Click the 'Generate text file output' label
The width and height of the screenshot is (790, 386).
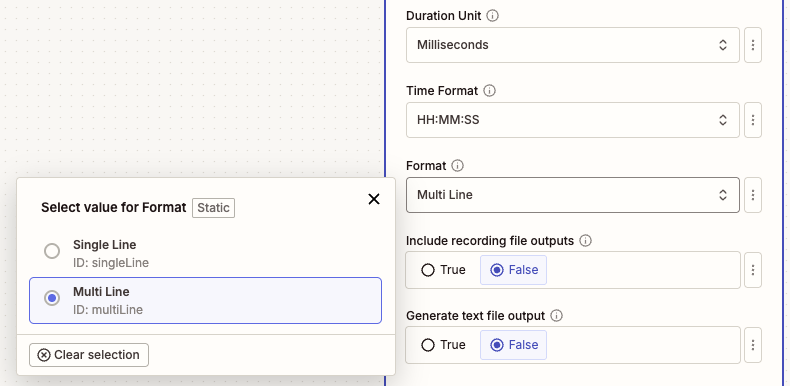click(476, 316)
